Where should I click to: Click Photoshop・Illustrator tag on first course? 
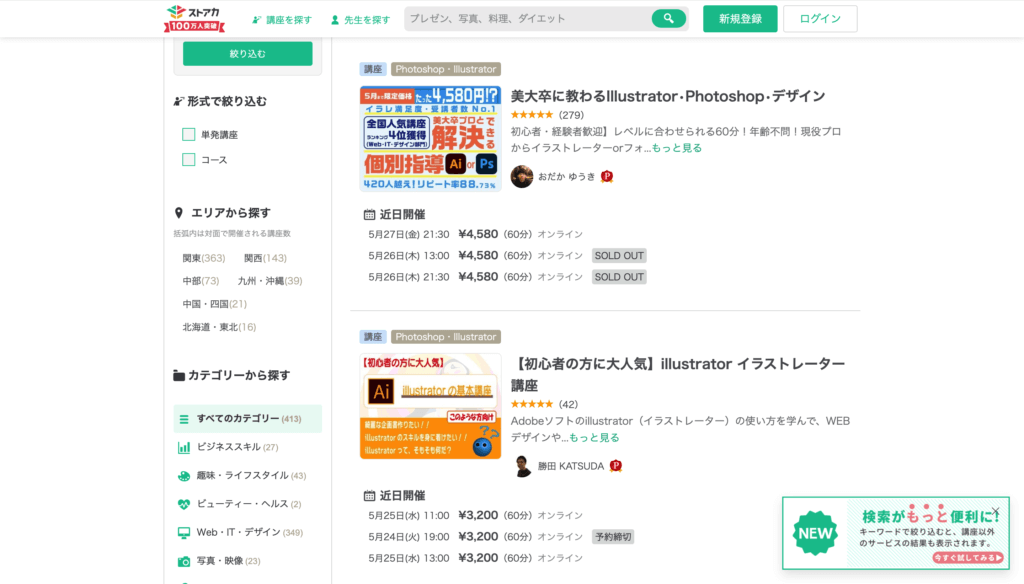[445, 69]
